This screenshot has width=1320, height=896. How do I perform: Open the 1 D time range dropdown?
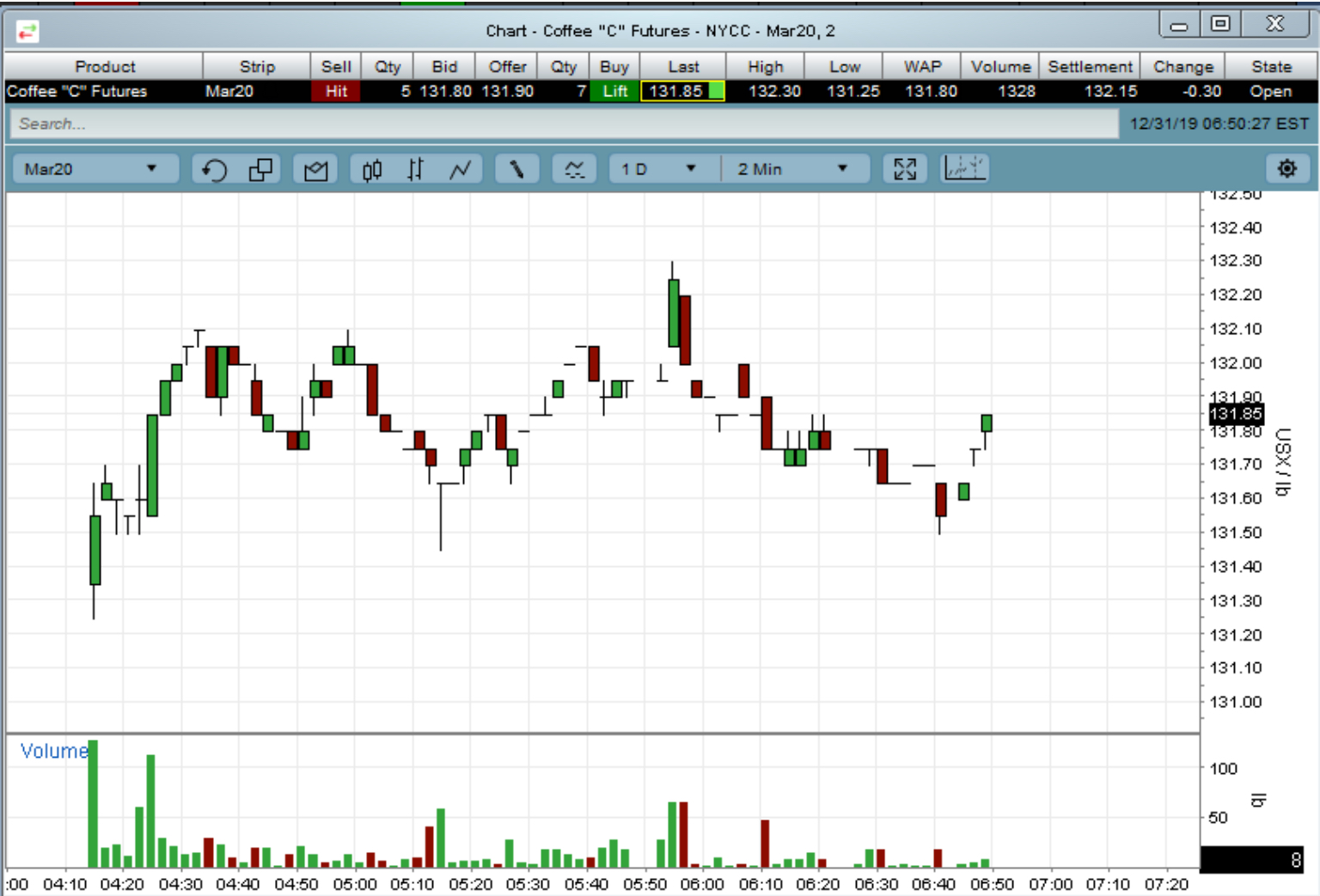point(663,168)
